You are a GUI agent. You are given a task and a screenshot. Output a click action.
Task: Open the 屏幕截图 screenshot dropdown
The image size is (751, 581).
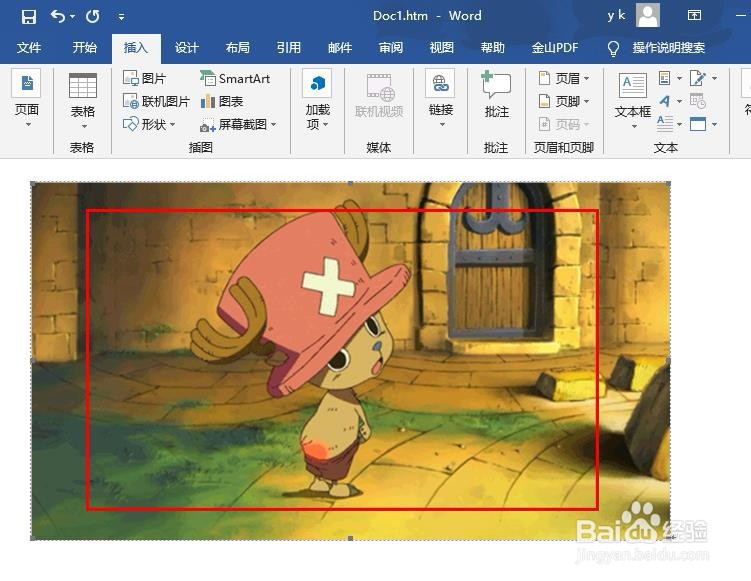(238, 124)
